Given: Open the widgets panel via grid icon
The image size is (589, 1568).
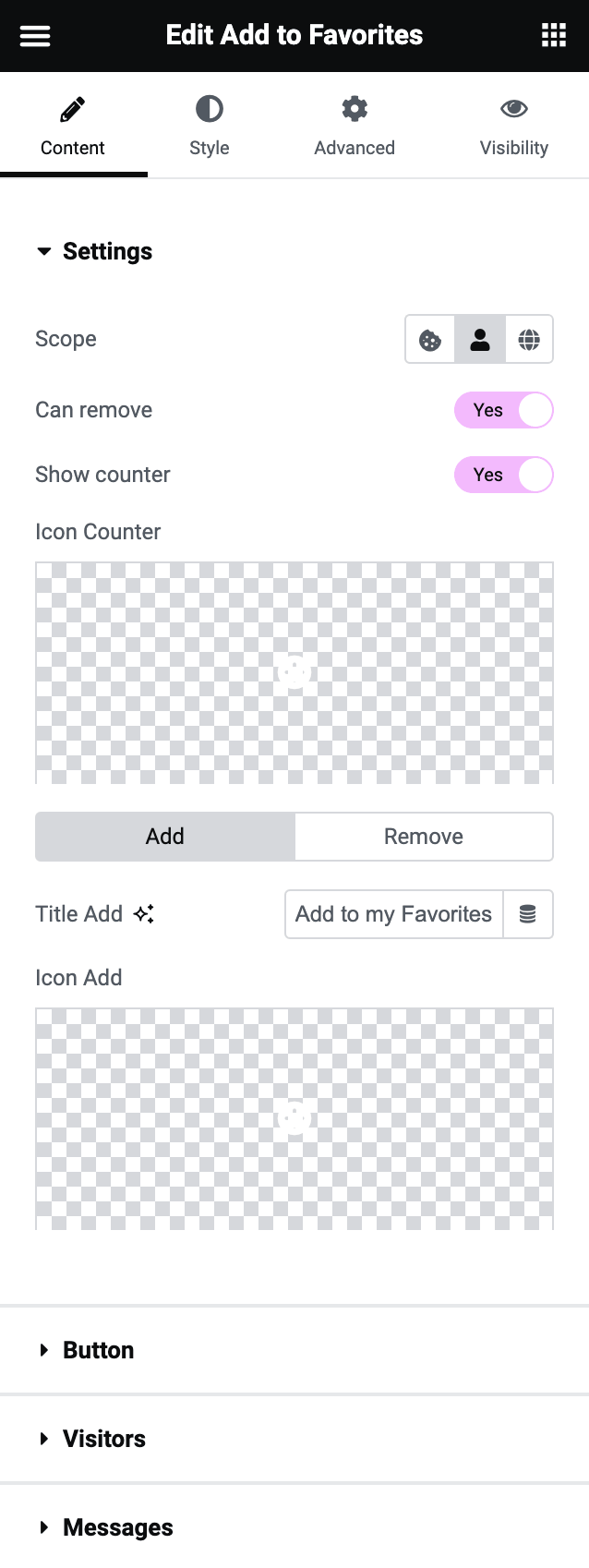Looking at the screenshot, I should pos(553,35).
